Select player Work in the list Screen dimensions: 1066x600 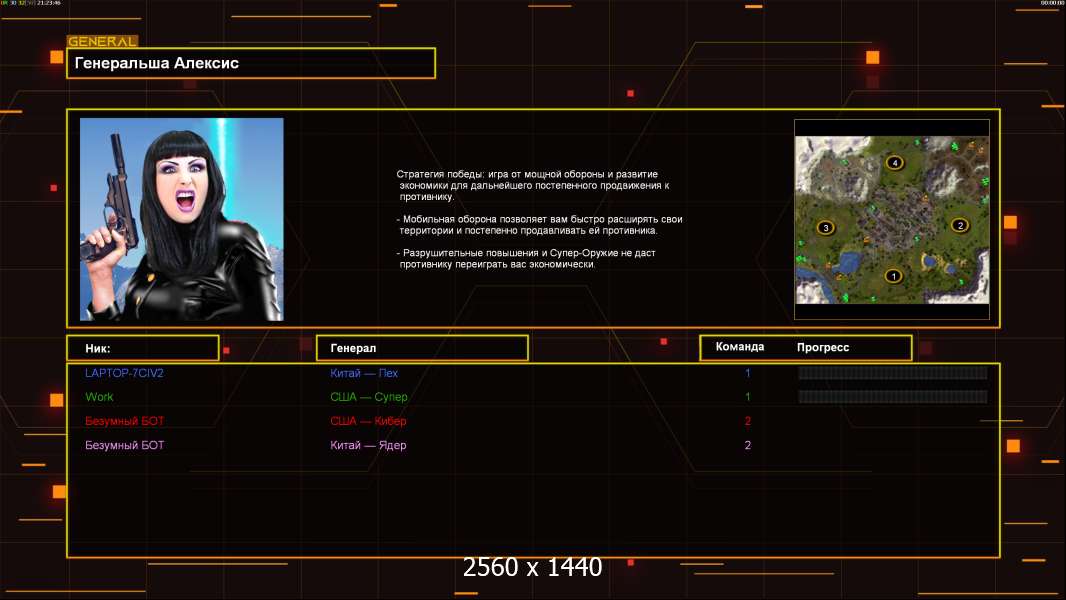pos(99,397)
